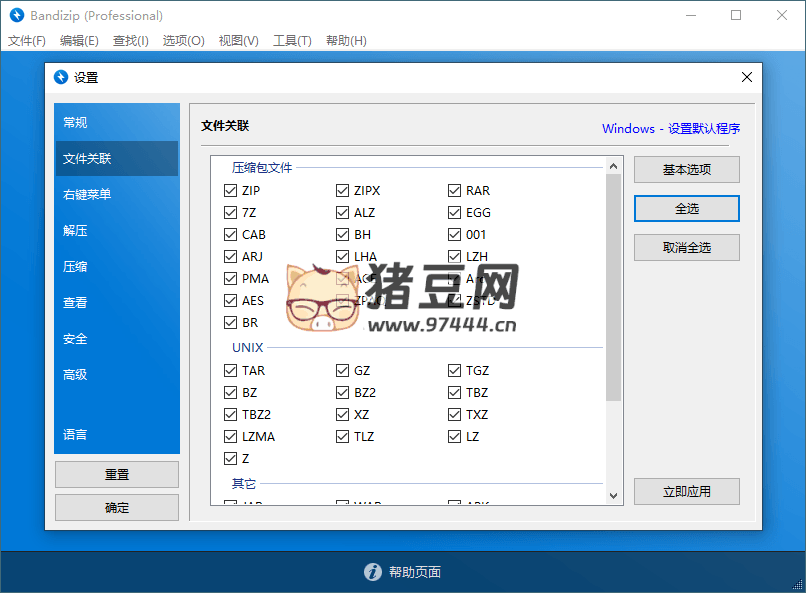Select the 压缩 settings category
Image resolution: width=806 pixels, height=593 pixels.
pyautogui.click(x=75, y=266)
